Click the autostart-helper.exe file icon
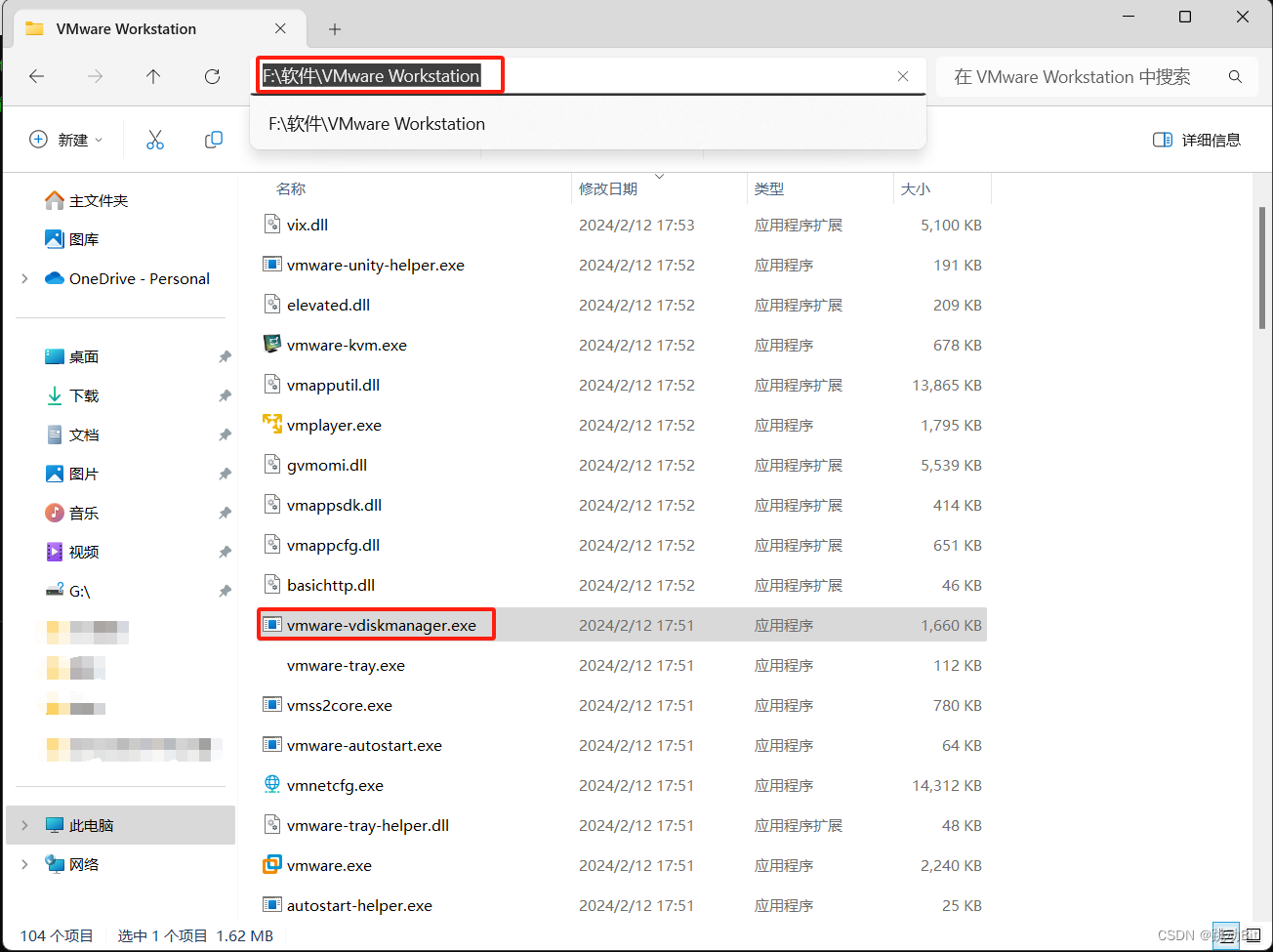1273x952 pixels. (272, 905)
